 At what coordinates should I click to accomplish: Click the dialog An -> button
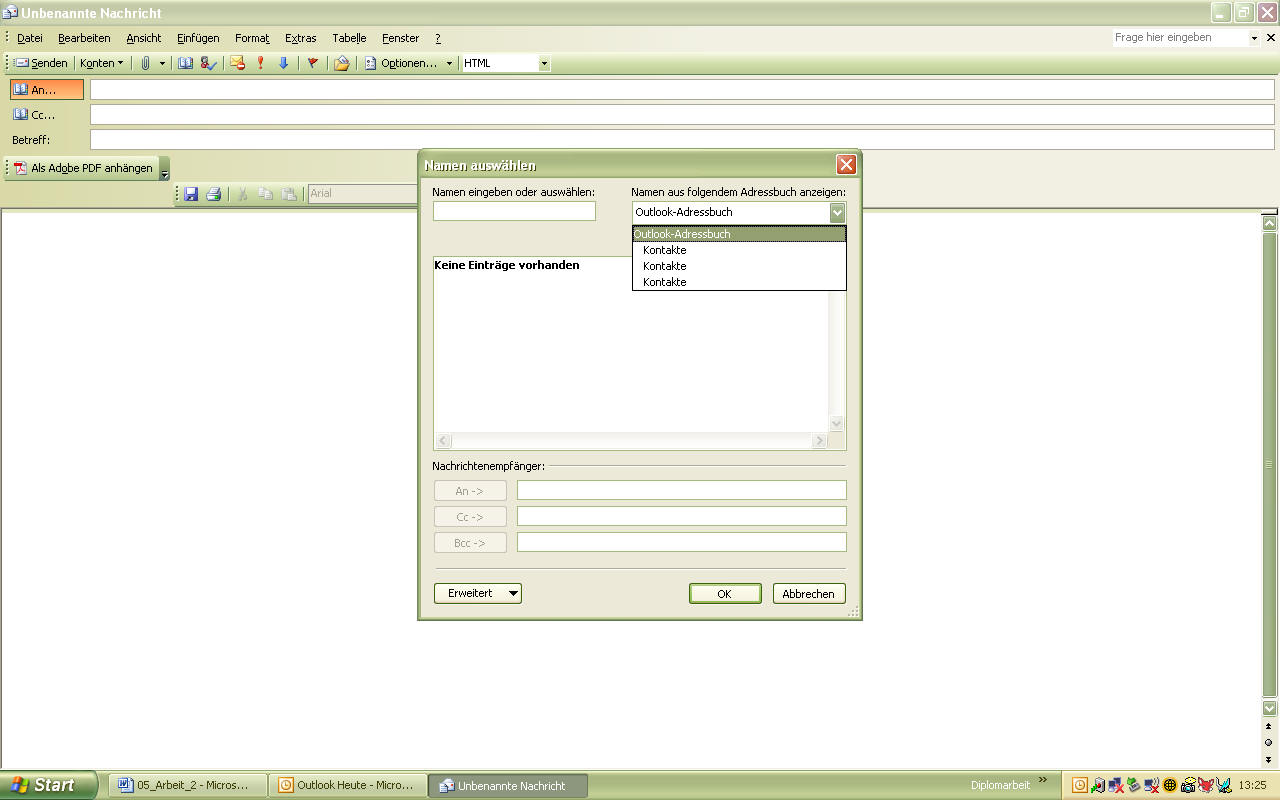pyautogui.click(x=470, y=490)
